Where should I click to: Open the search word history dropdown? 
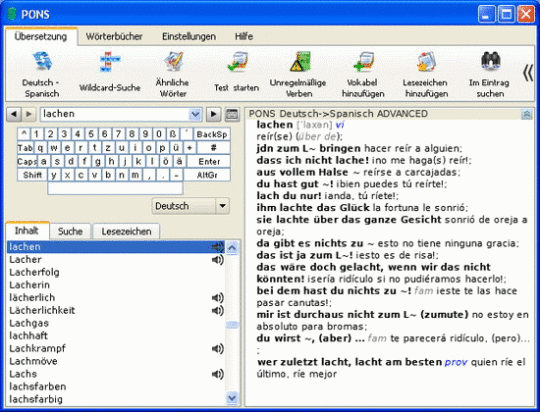[195, 114]
